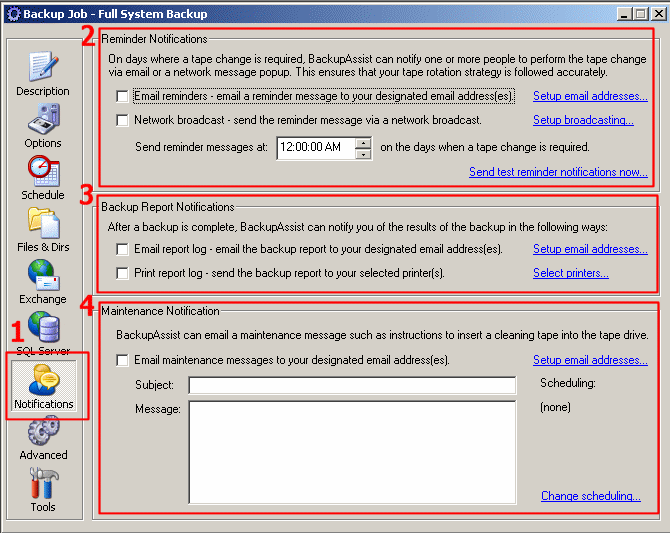Enable the Network broadcast checkbox
The height and width of the screenshot is (533, 670).
(x=122, y=120)
